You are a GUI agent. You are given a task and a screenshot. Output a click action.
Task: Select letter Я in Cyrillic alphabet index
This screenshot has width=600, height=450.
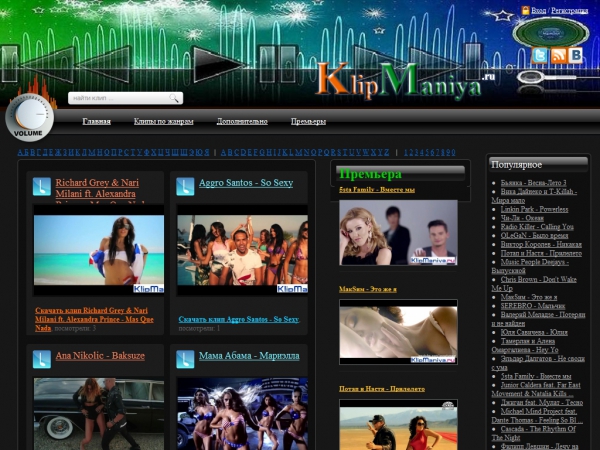pos(207,152)
